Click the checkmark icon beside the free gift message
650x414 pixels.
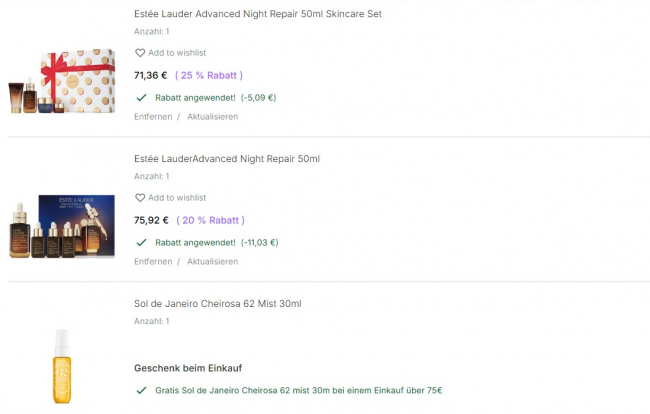point(141,390)
